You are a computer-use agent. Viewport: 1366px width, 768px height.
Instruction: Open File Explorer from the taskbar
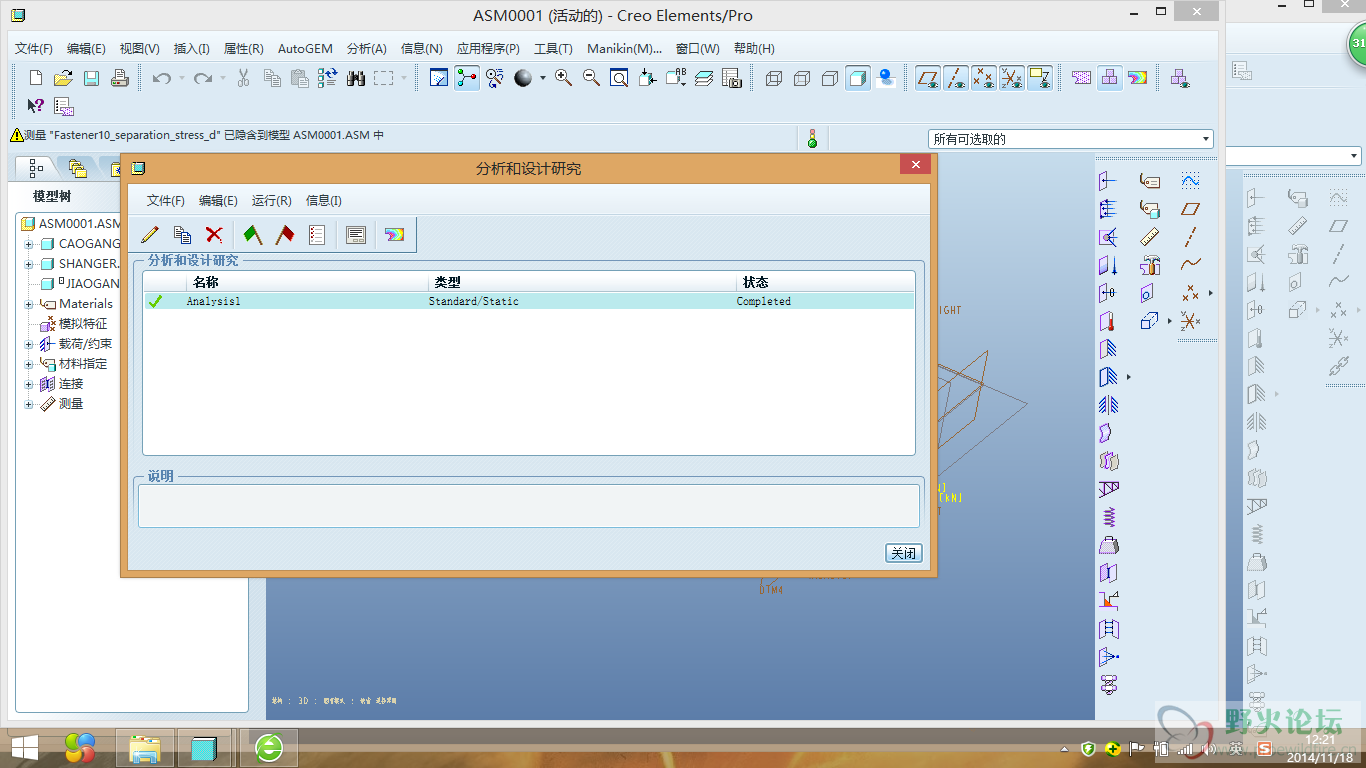click(x=144, y=748)
